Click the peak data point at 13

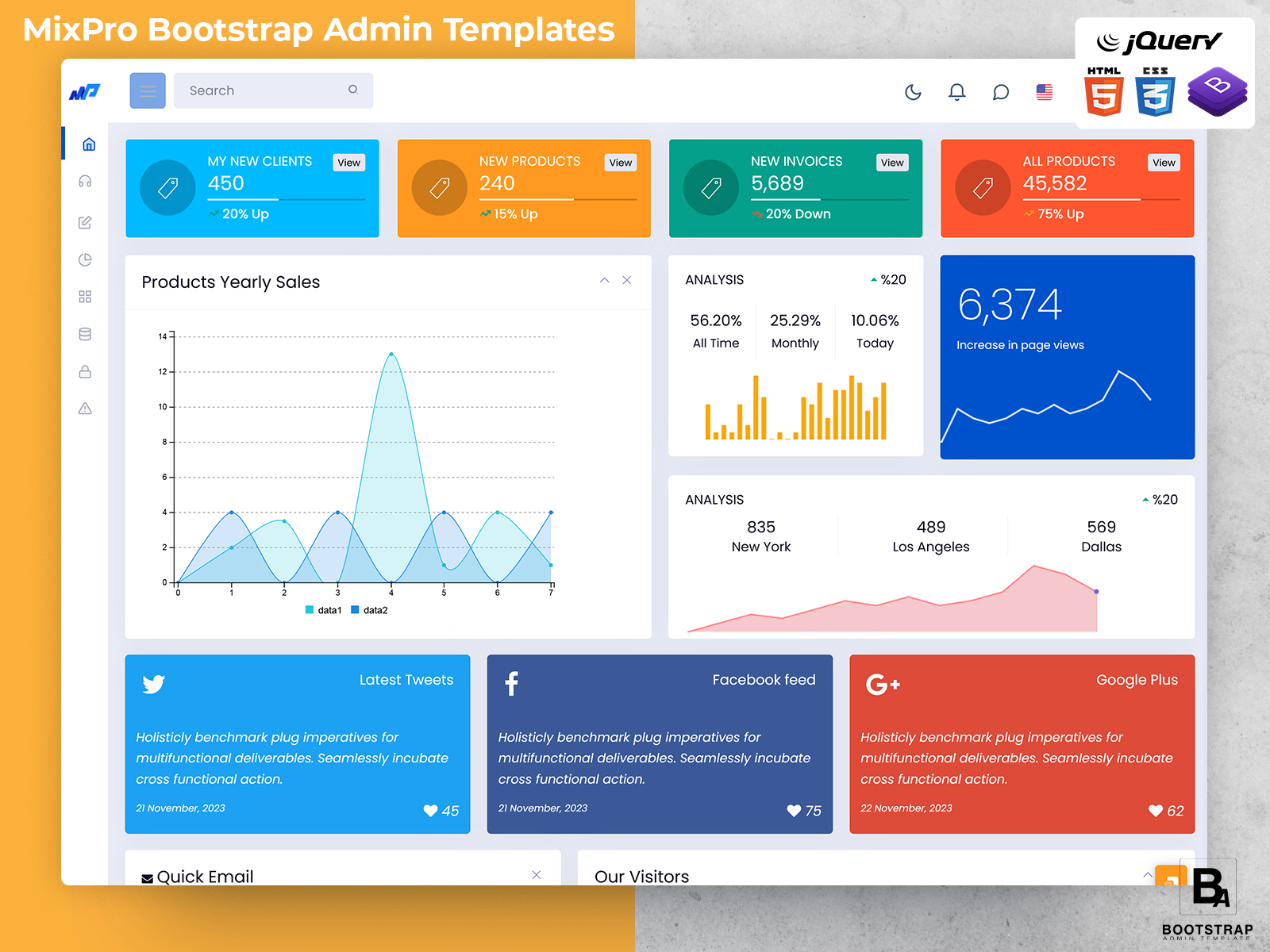[391, 355]
